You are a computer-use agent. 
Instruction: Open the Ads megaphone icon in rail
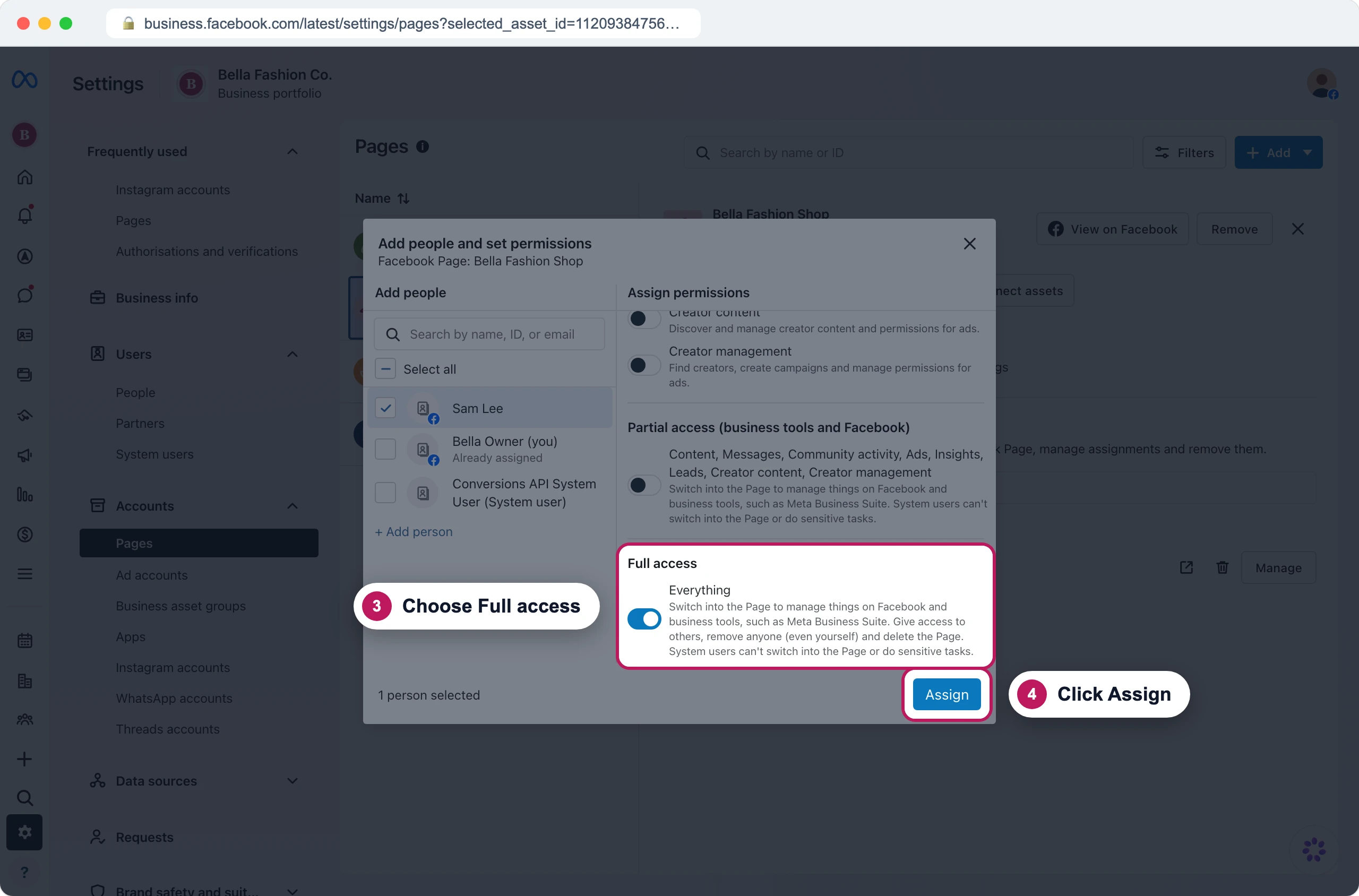(24, 455)
